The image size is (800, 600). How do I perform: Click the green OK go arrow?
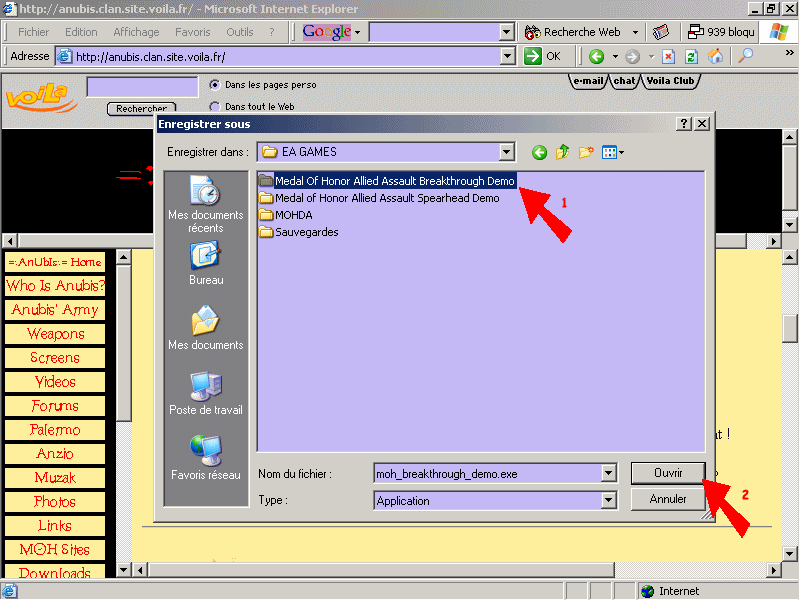click(x=532, y=56)
